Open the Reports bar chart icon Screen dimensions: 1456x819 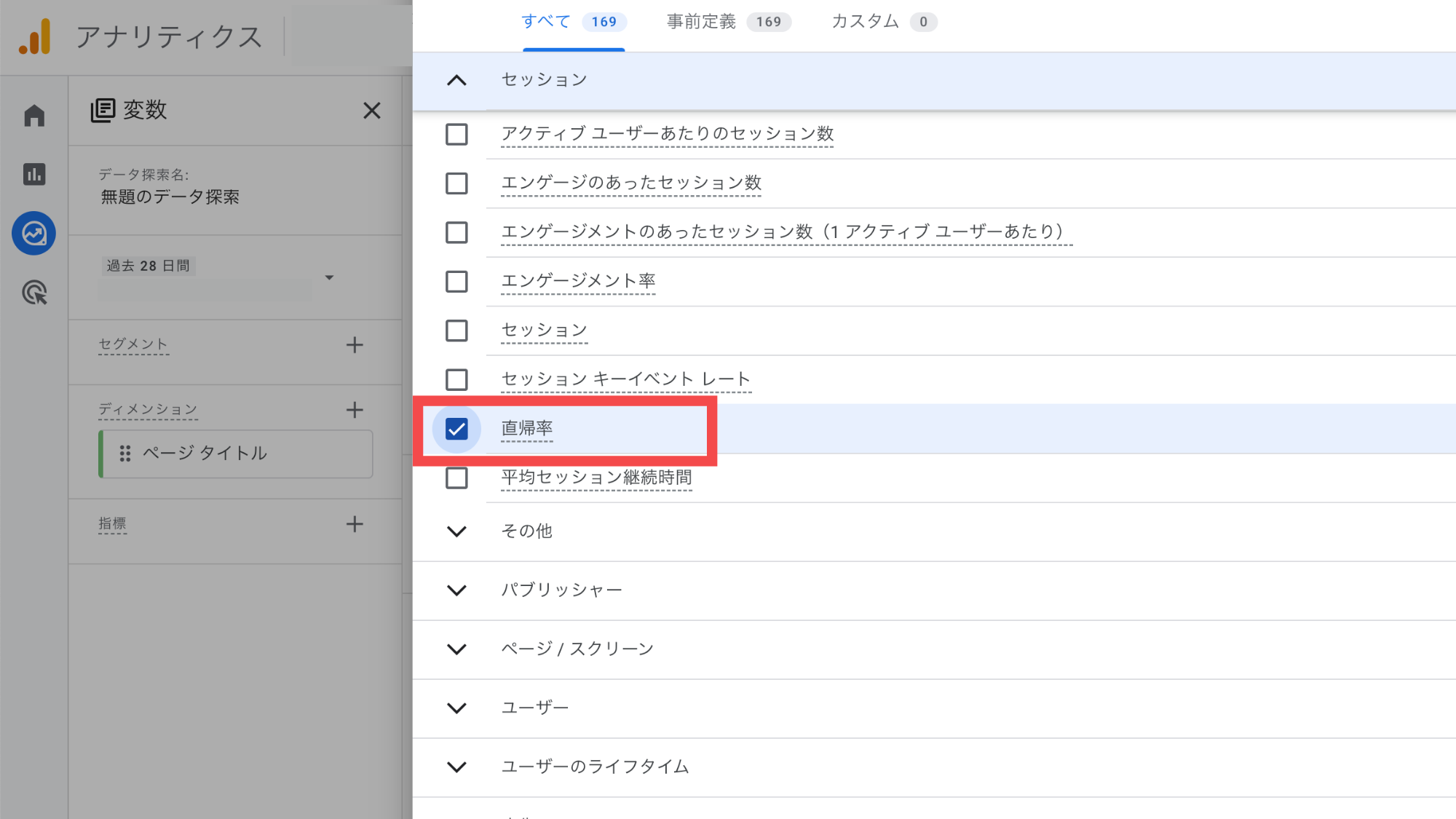pos(34,174)
